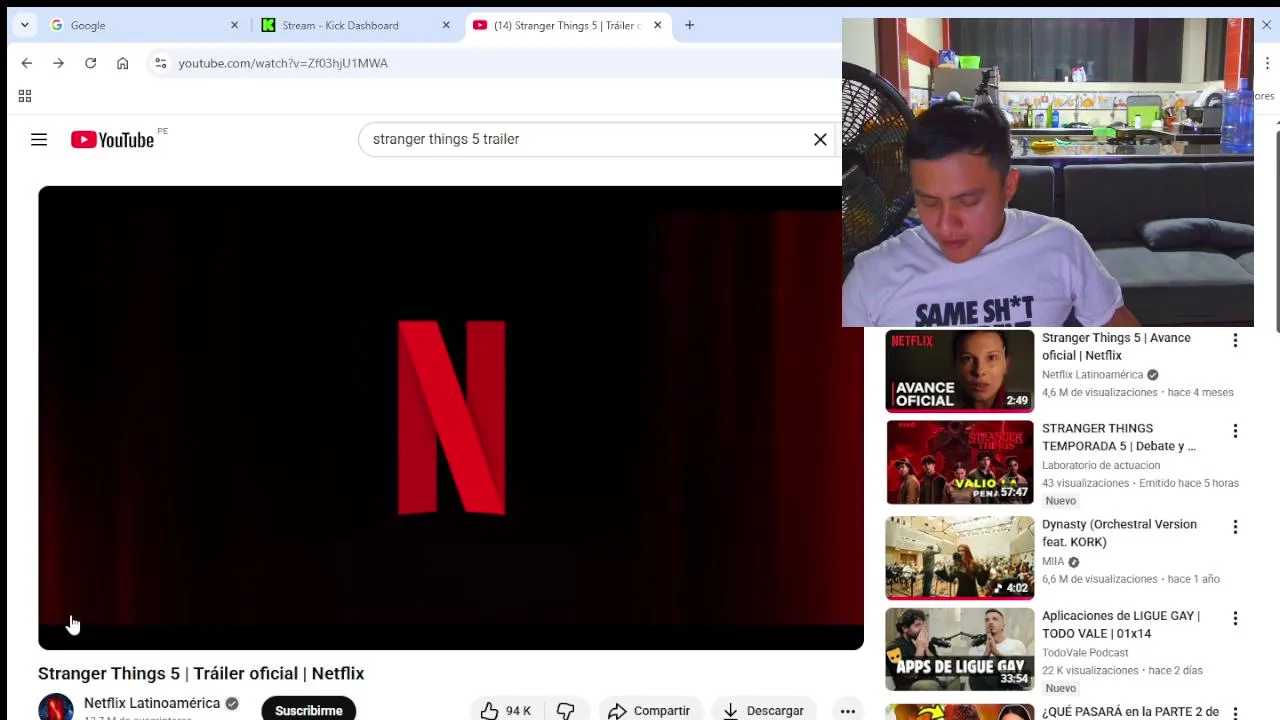Viewport: 1280px width, 720px height.
Task: Go back to the previous page
Action: [x=27, y=63]
